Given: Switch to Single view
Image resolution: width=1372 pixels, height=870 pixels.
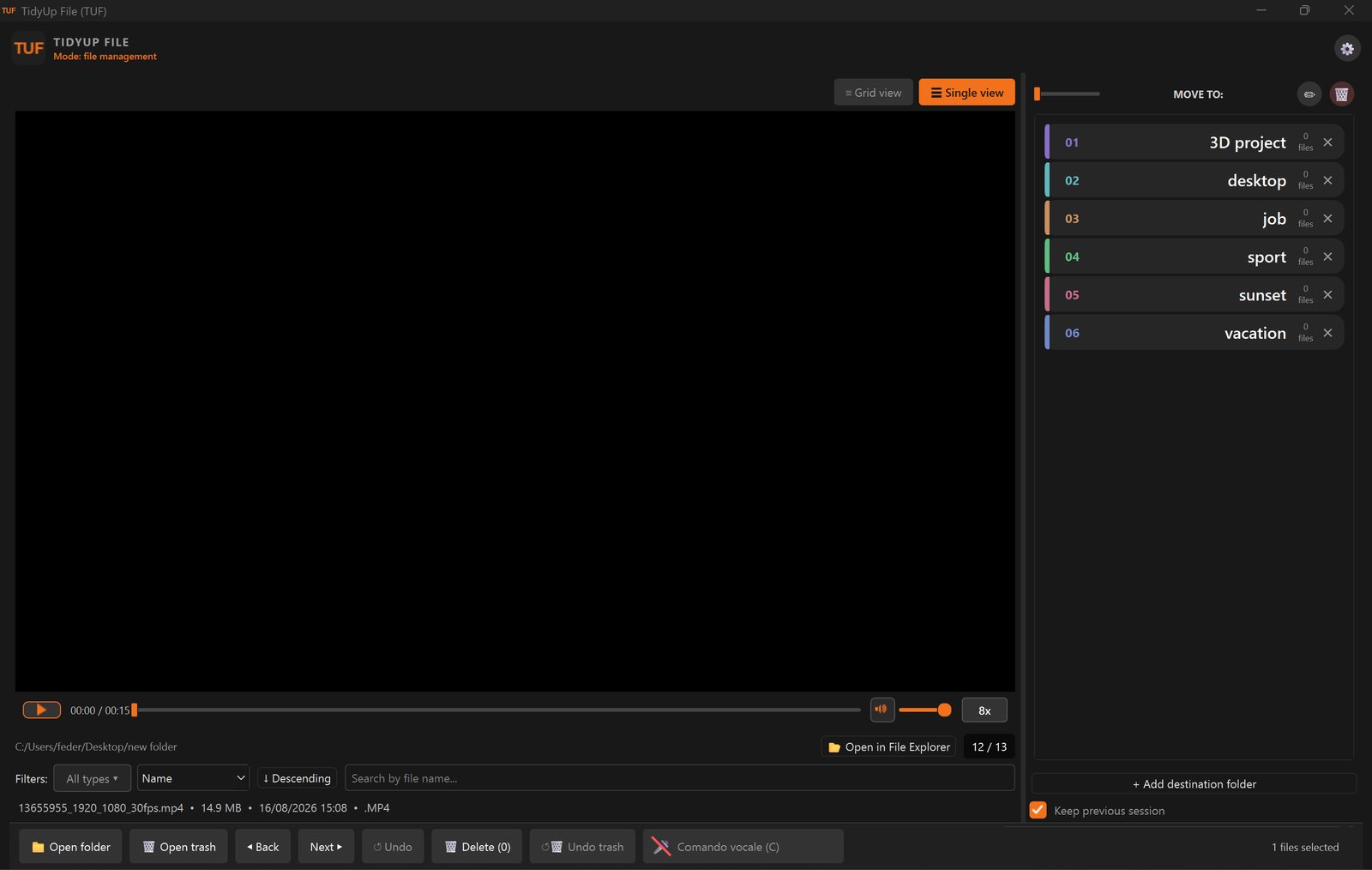Looking at the screenshot, I should tap(966, 93).
